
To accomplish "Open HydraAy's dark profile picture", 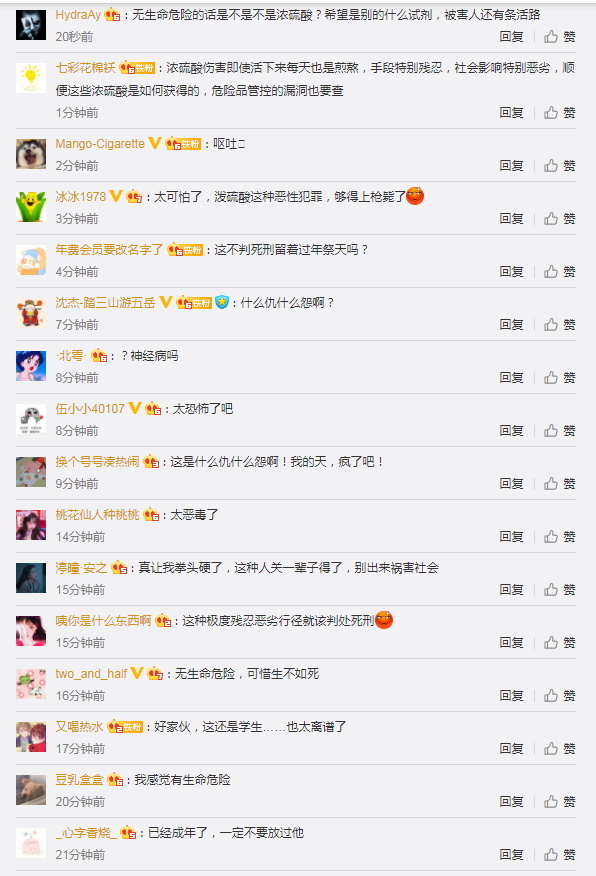I will 31,25.
